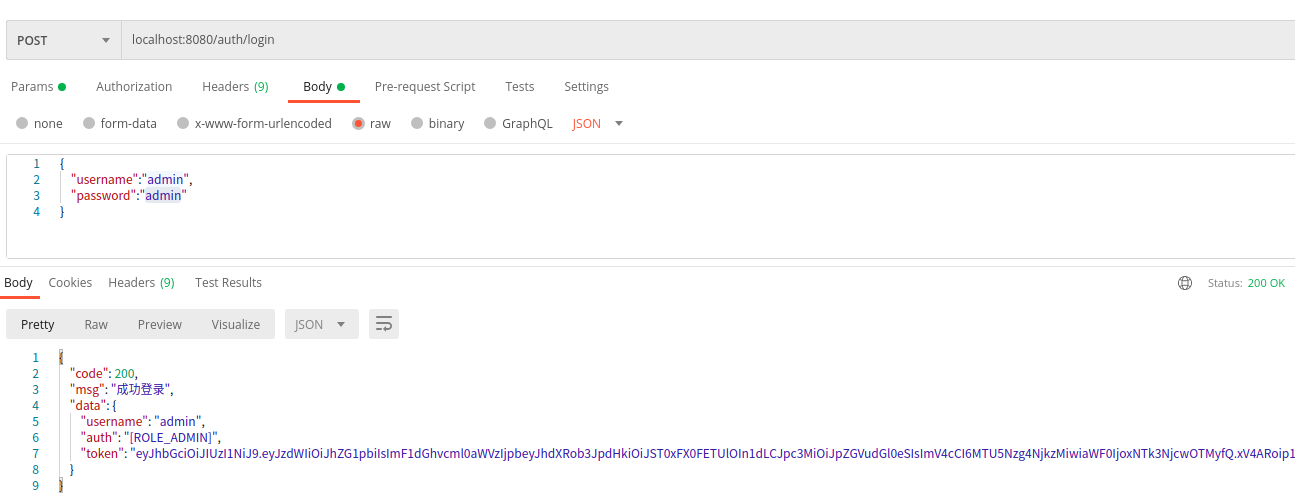The height and width of the screenshot is (502, 1295).
Task: Select the none body type radio
Action: (x=22, y=124)
